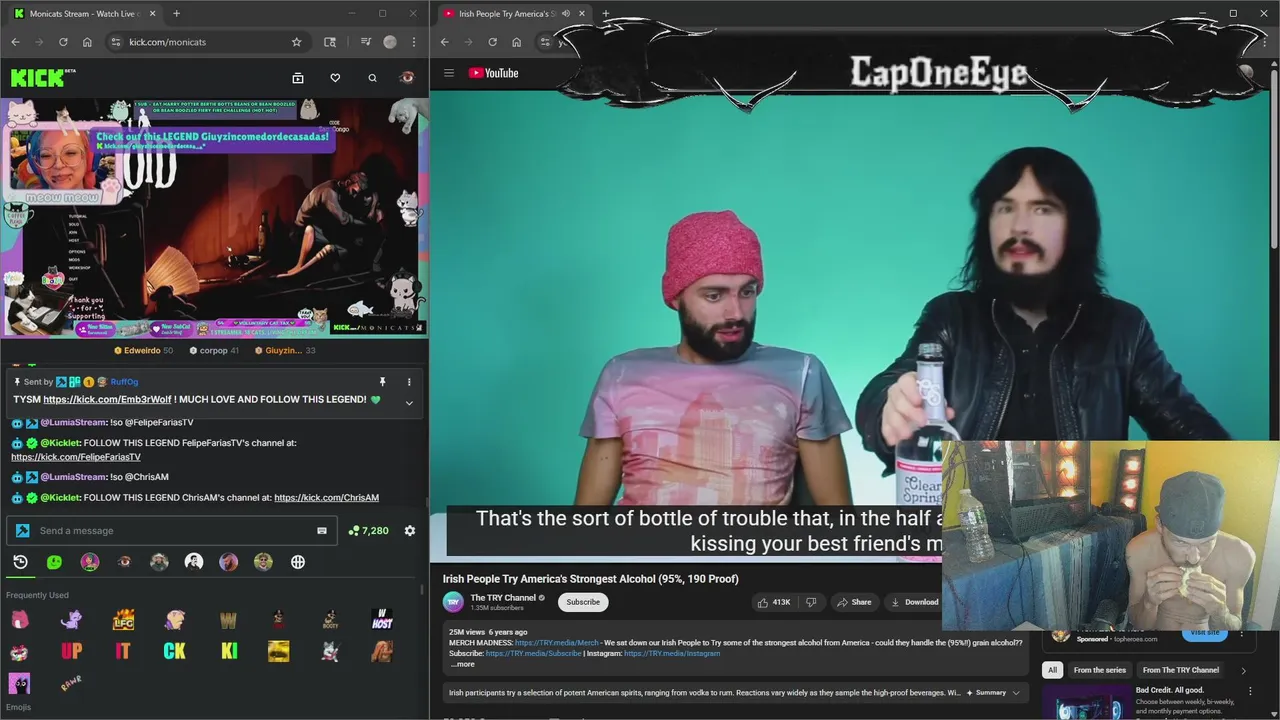Toggle emote keyboard icon in chat input
Image resolution: width=1280 pixels, height=720 pixels.
point(322,531)
